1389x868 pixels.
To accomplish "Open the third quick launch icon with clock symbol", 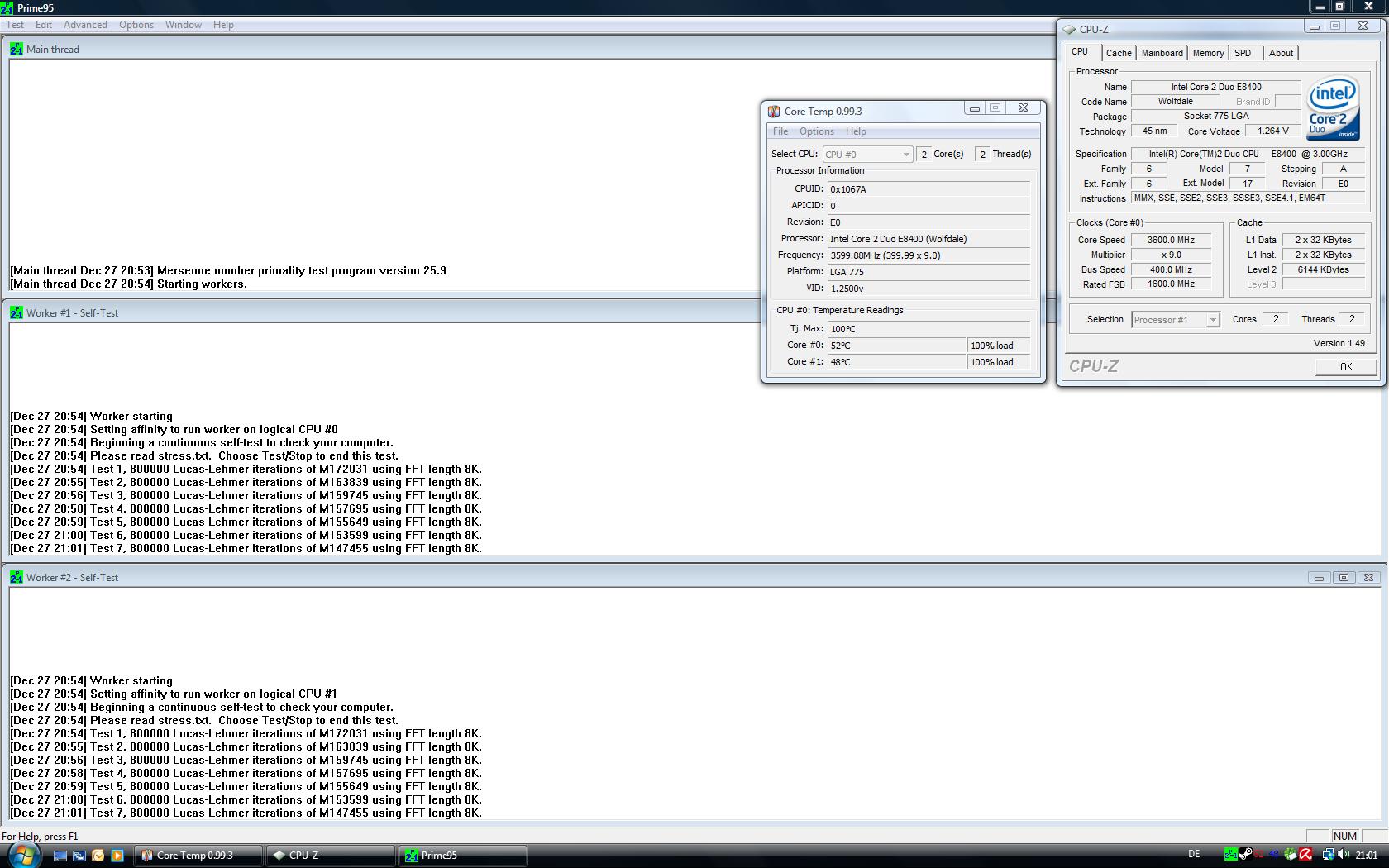I will point(98,856).
